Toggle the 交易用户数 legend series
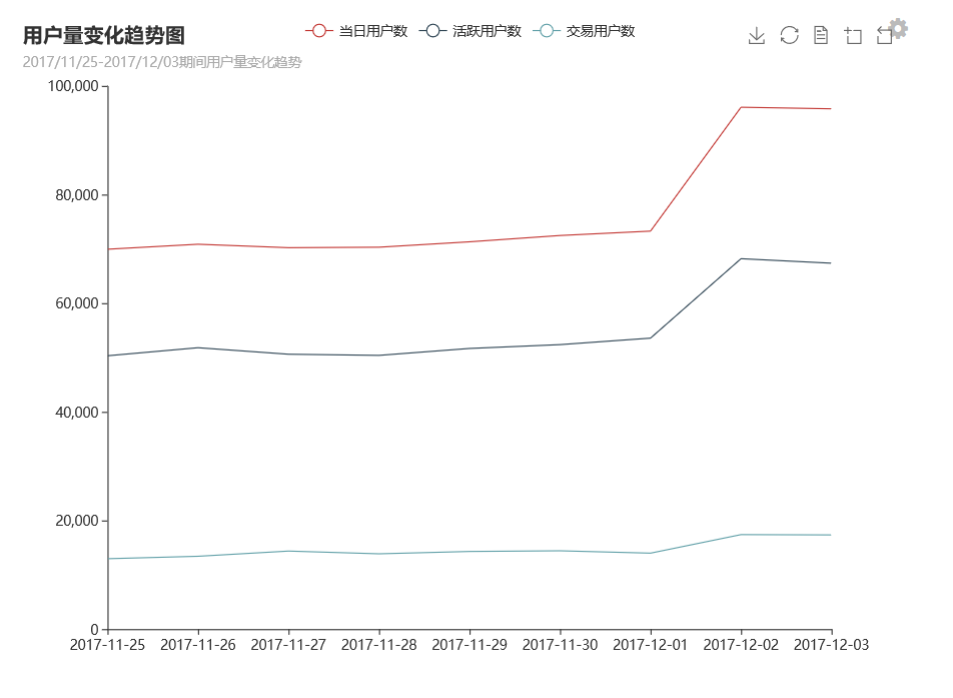Viewport: 953px width, 698px height. 584,31
